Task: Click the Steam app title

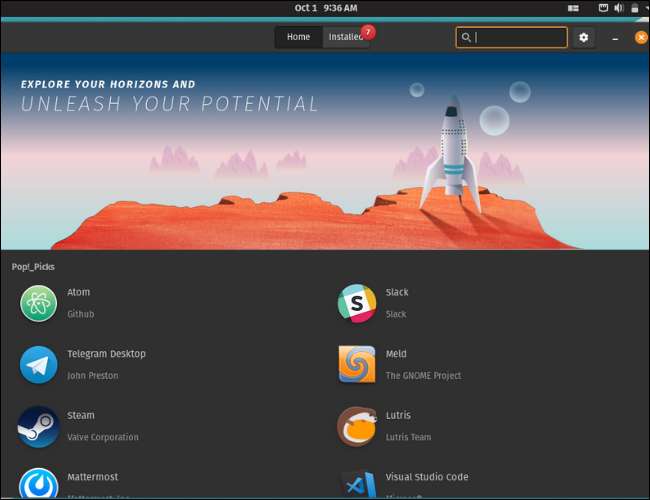Action: click(81, 415)
